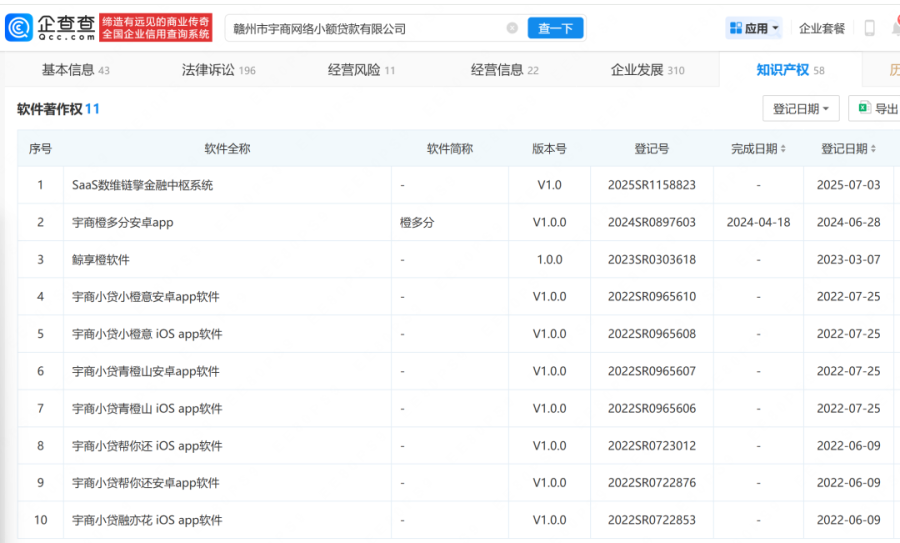Sort by 完成日期 arrow icon

[783, 149]
